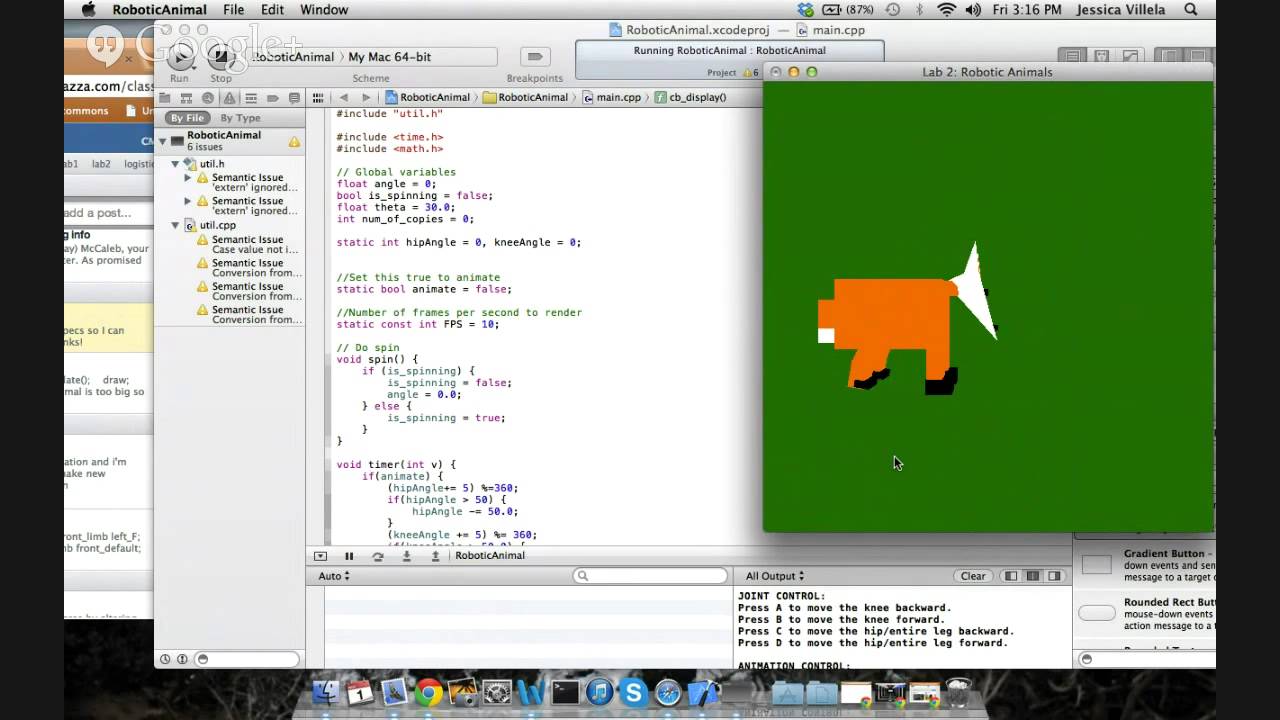1280x720 pixels.
Task: Go forward in editor history
Action: click(x=366, y=98)
